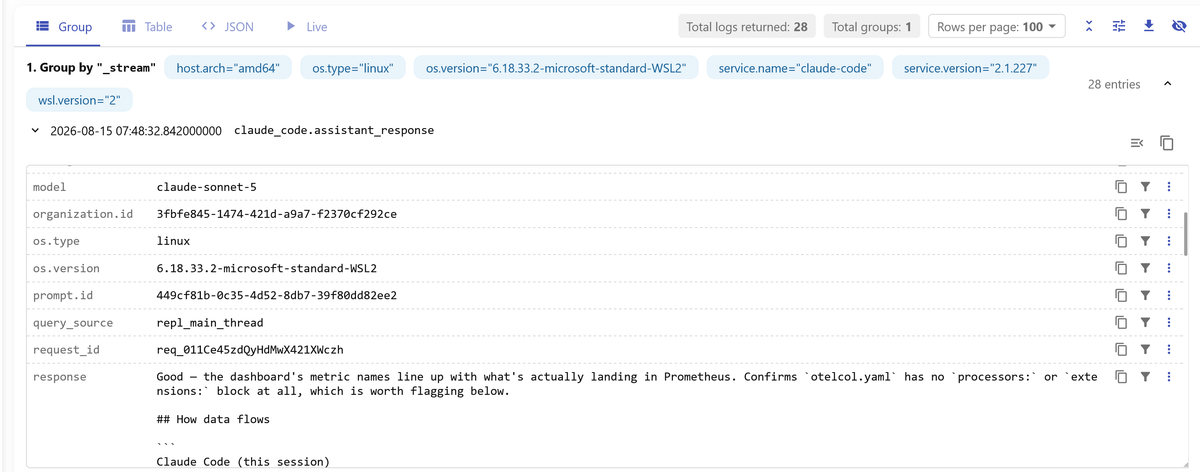1200x472 pixels.
Task: Click the host.arch="amd64" stream chip
Action: pyautogui.click(x=228, y=68)
